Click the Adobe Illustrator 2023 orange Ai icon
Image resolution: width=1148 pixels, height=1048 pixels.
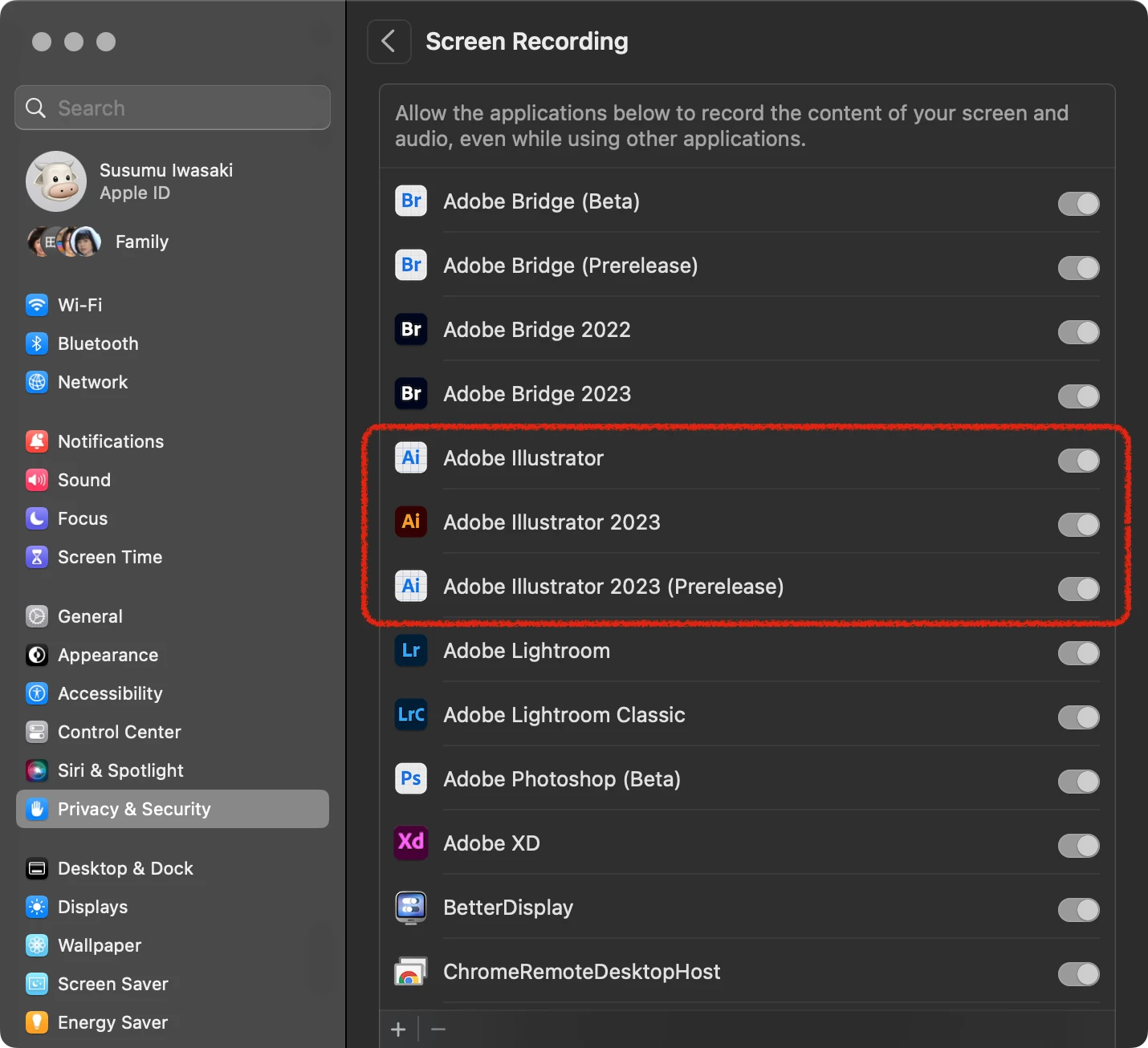point(411,522)
